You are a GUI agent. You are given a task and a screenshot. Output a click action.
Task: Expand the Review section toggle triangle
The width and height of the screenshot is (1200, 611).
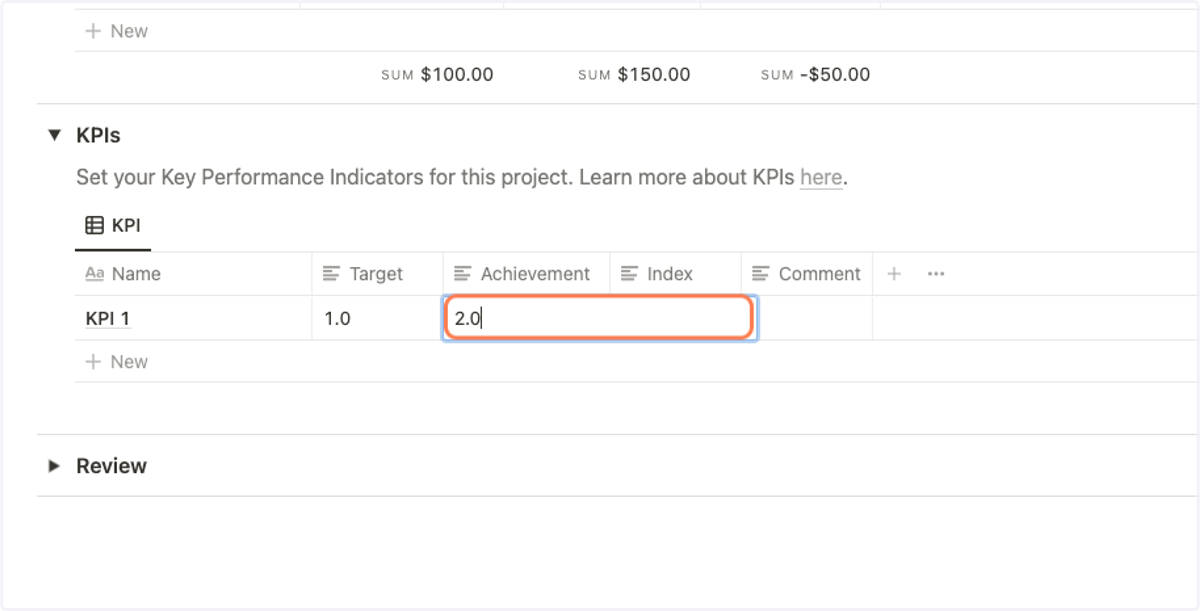click(x=55, y=466)
